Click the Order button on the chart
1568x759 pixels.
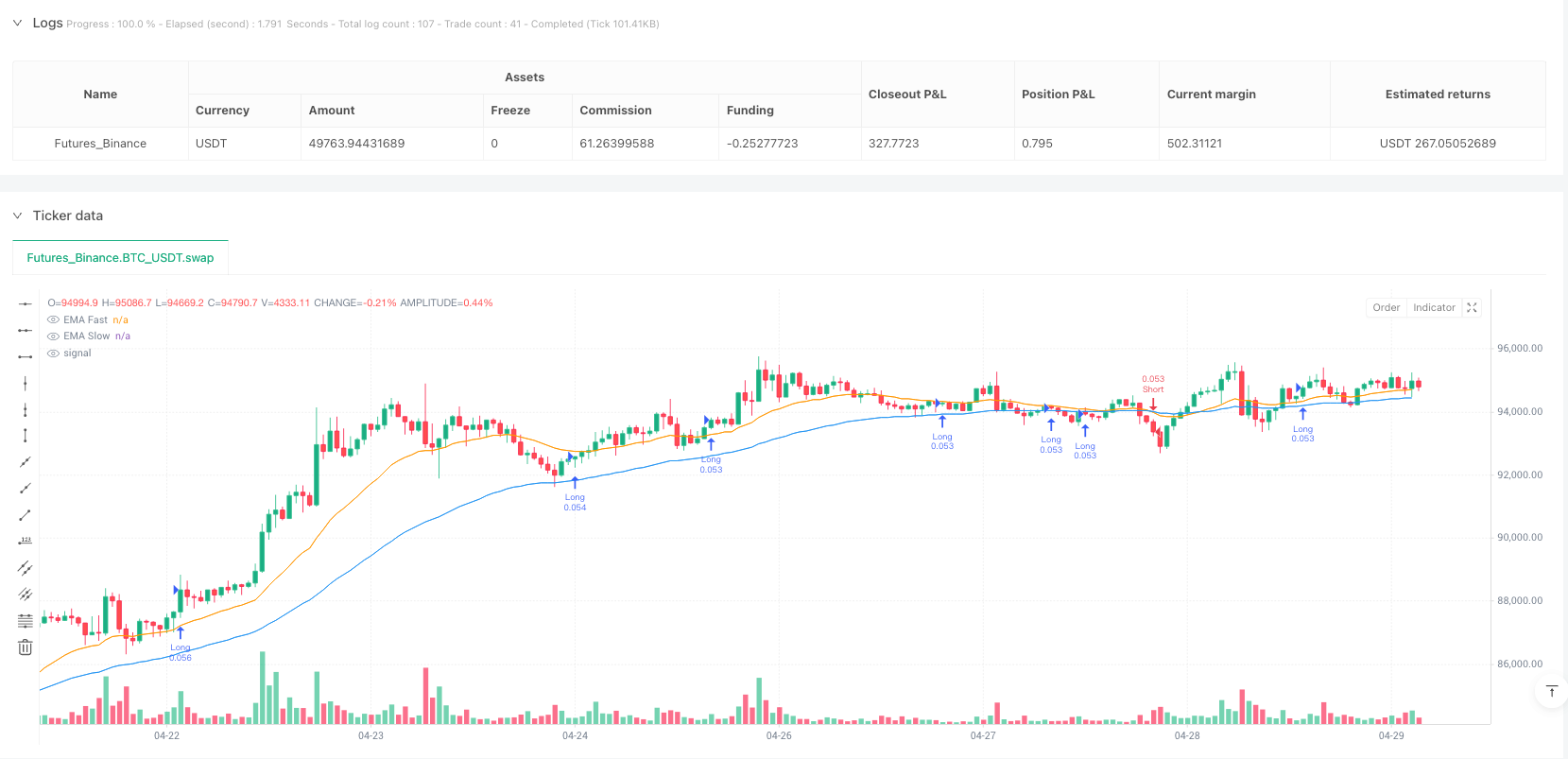click(1387, 307)
